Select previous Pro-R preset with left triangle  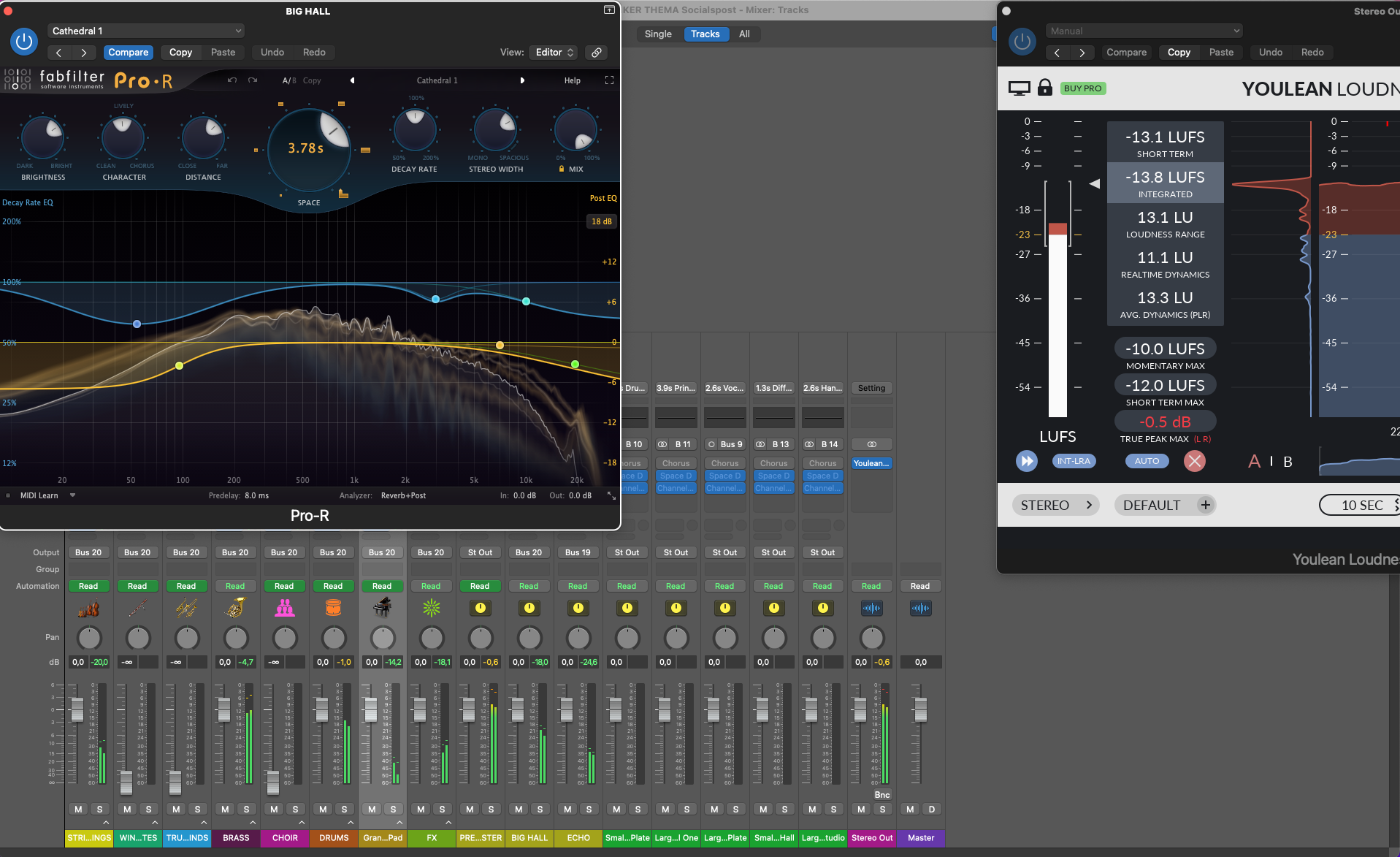(353, 80)
